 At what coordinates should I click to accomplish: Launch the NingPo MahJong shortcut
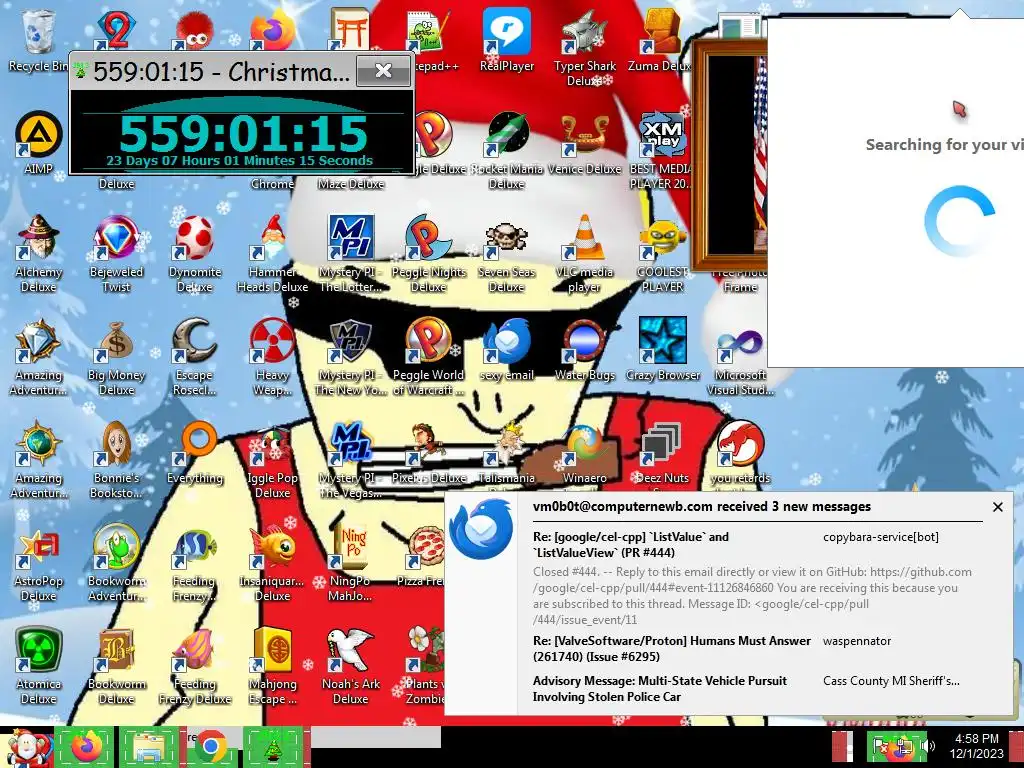351,562
